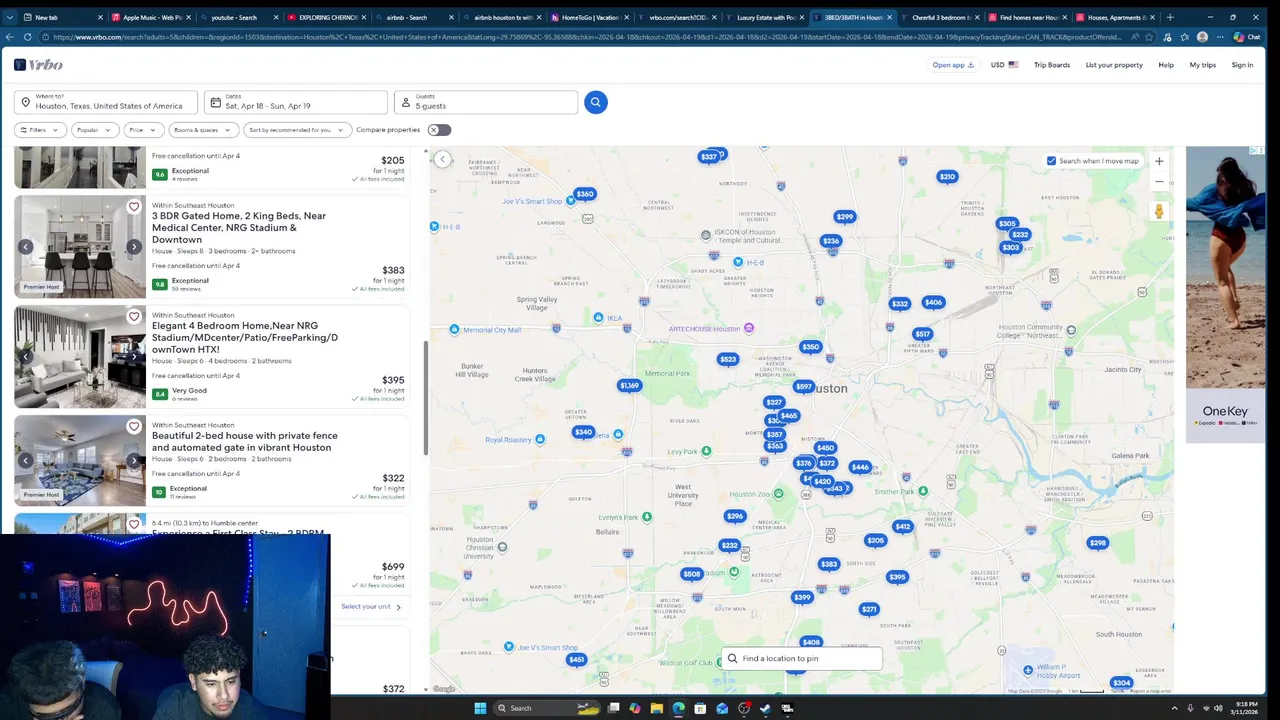Change currency via USD selector

tap(1004, 65)
